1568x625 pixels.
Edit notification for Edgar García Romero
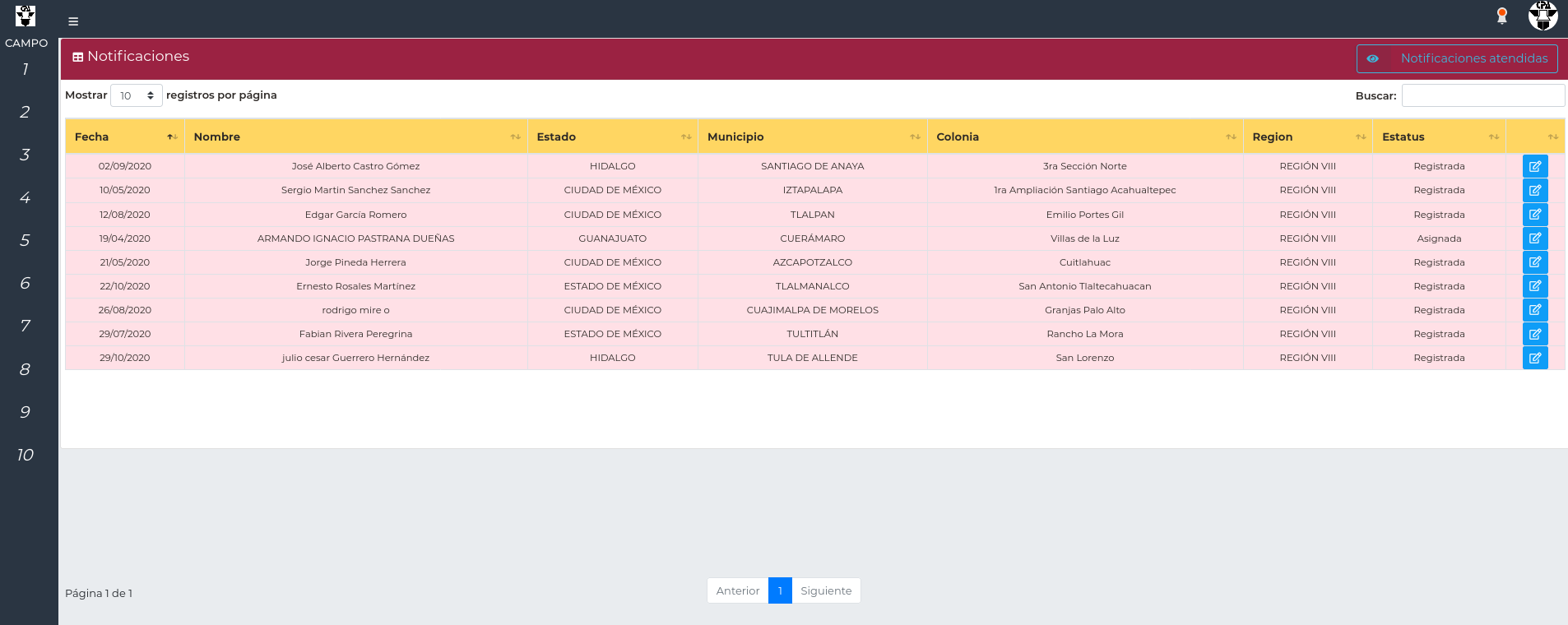pos(1535,215)
